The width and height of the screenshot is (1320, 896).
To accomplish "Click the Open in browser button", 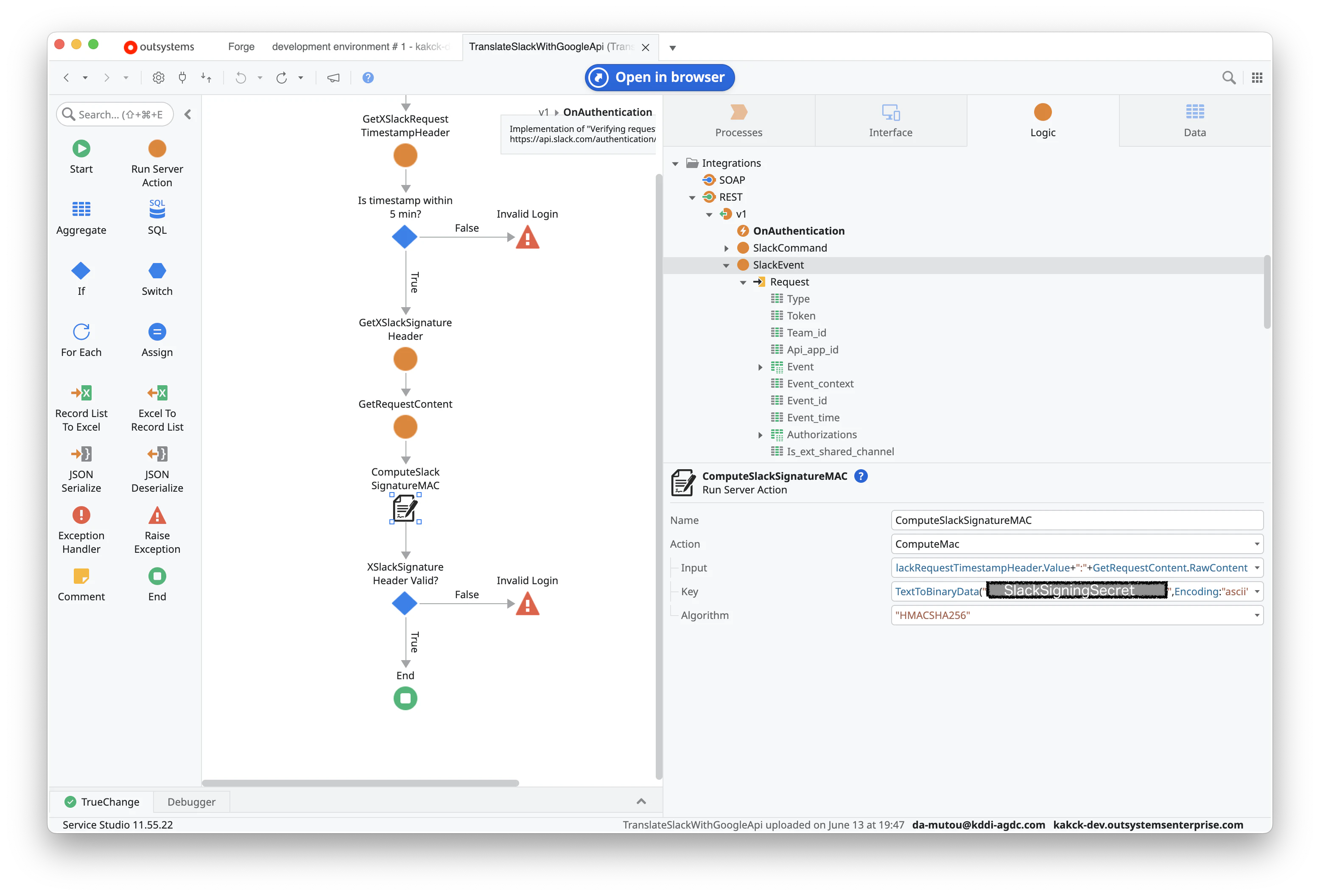I will [660, 77].
